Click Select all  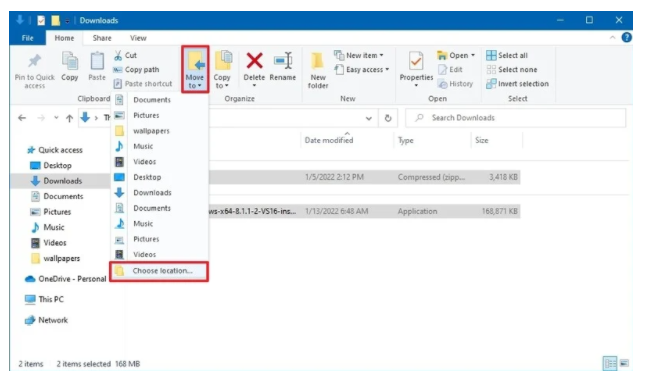[507, 55]
